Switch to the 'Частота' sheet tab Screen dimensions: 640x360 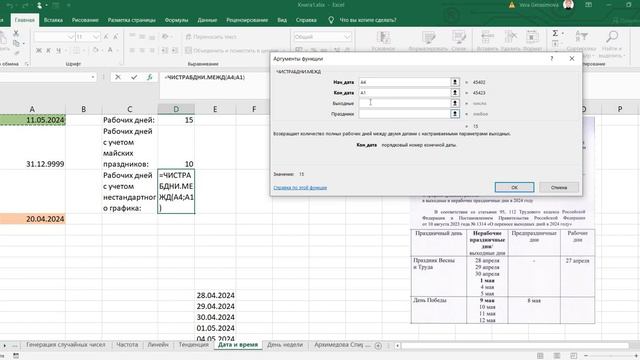tap(127, 344)
